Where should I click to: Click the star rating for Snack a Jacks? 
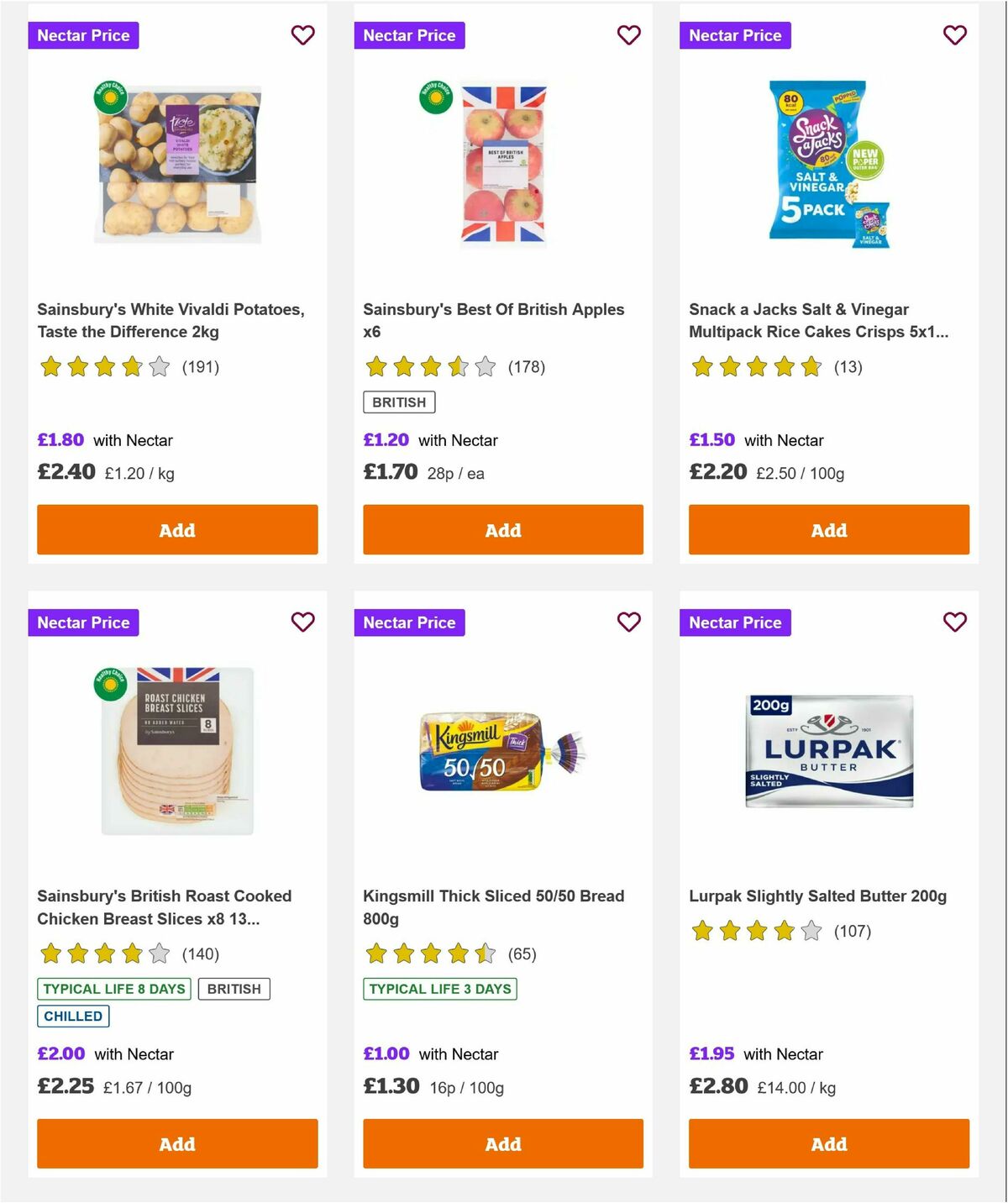coord(756,367)
